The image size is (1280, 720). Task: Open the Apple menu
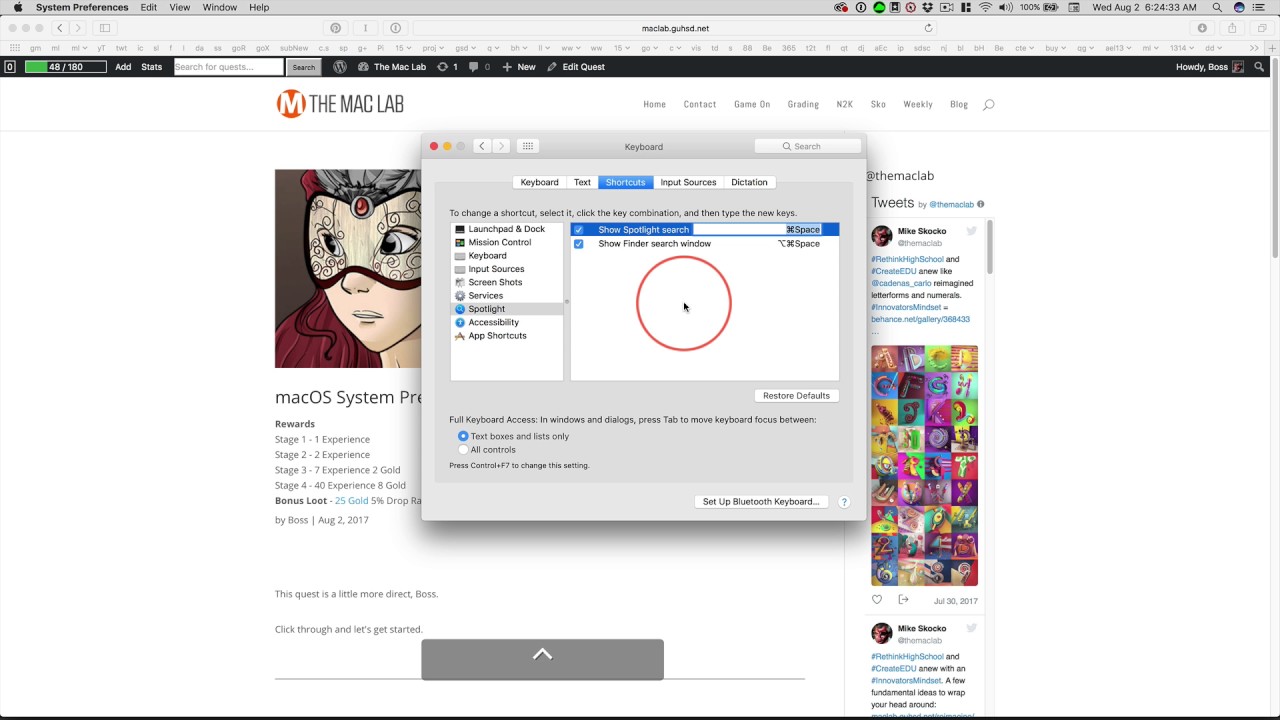tap(18, 7)
